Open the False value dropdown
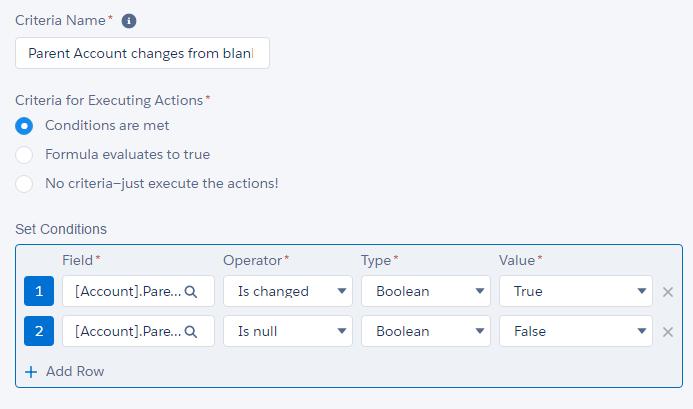This screenshot has height=409, width=693. pyautogui.click(x=576, y=331)
